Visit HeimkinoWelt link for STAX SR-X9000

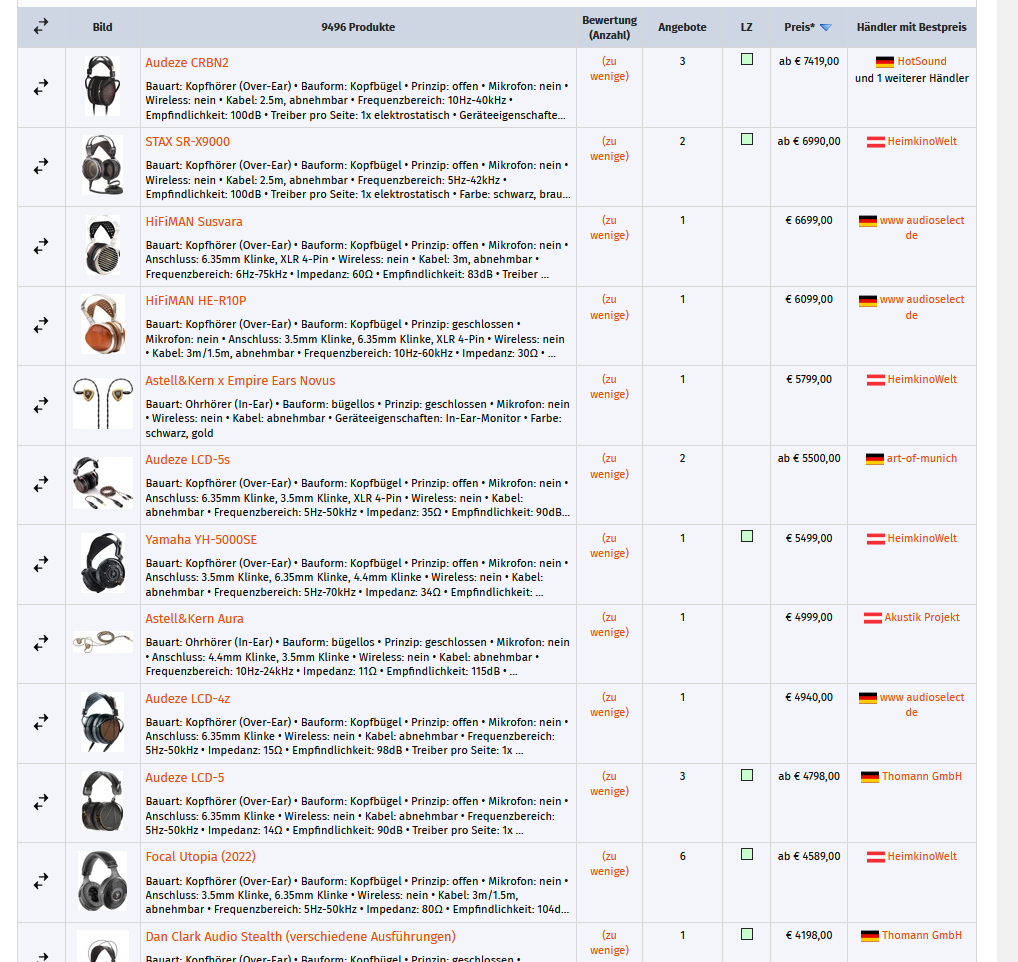tap(922, 142)
